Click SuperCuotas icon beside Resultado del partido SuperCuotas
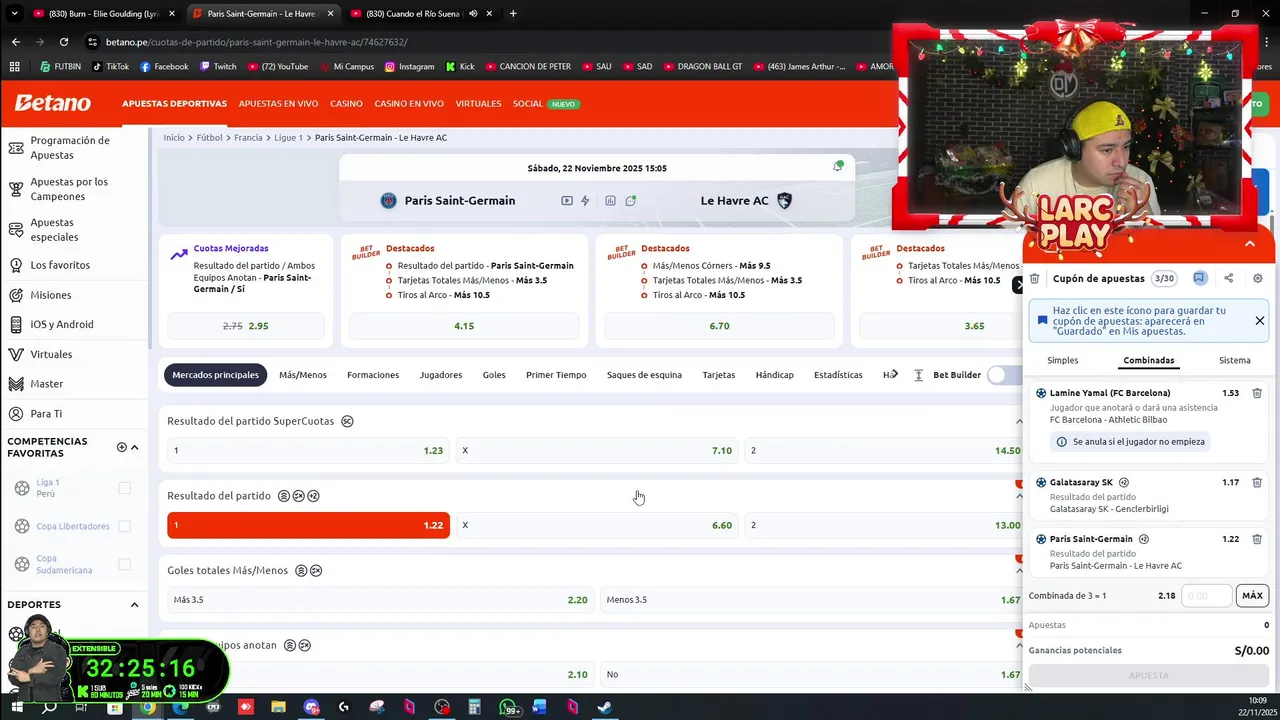Image resolution: width=1280 pixels, height=720 pixels. coord(347,421)
